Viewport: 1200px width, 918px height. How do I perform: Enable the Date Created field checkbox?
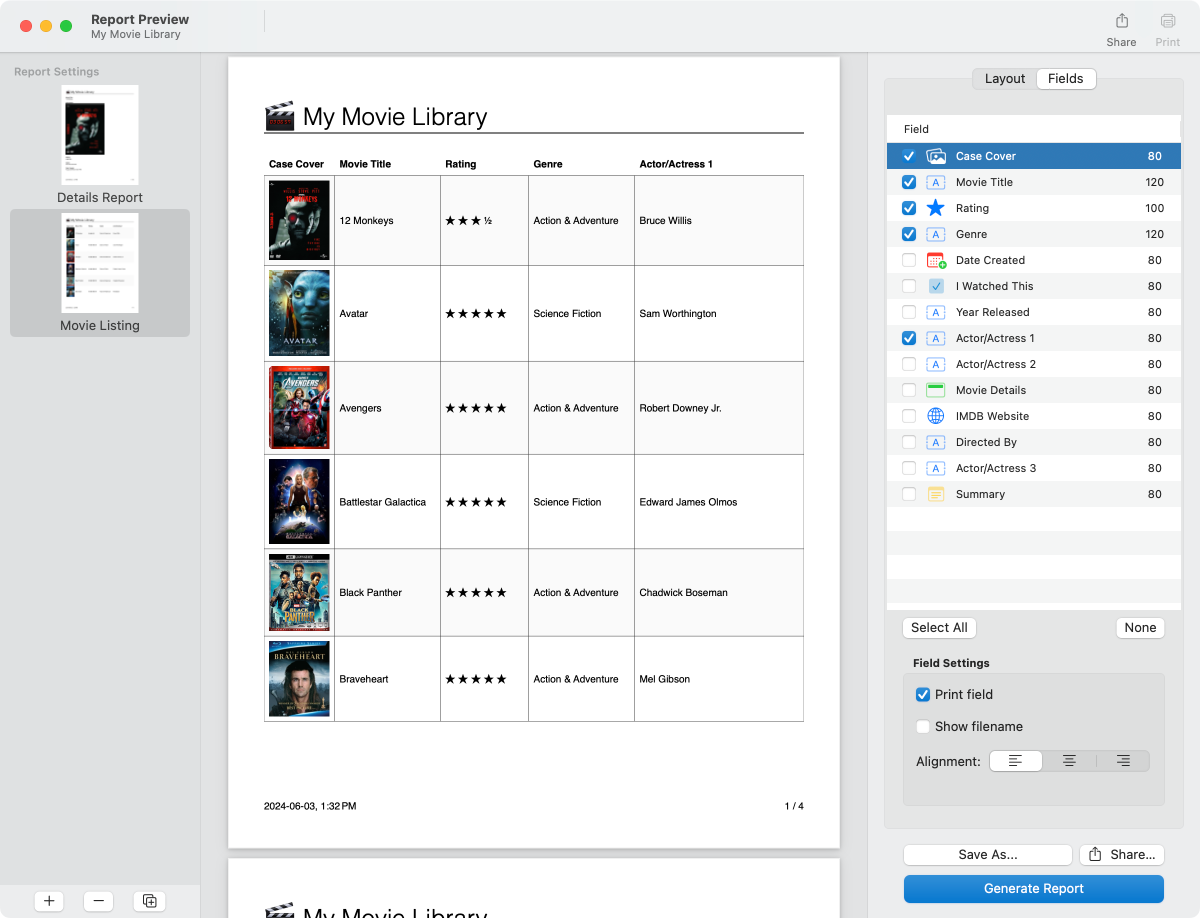pos(909,260)
